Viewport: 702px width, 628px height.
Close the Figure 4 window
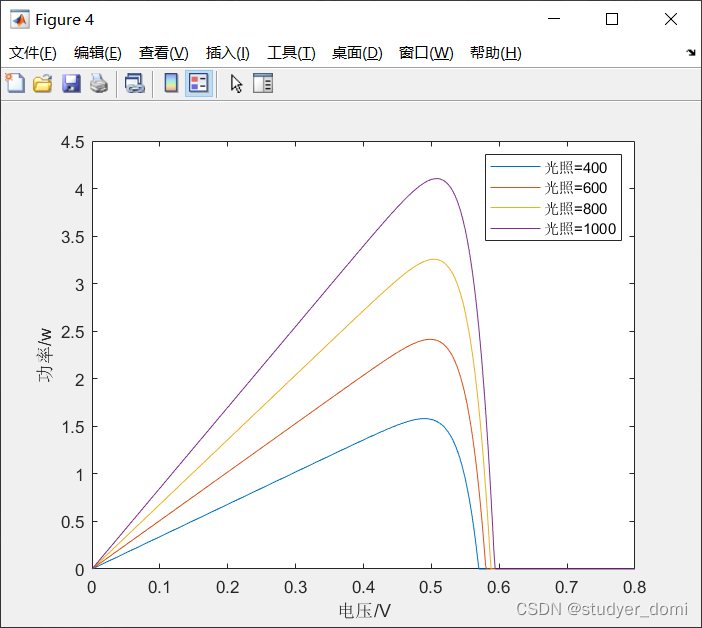[x=671, y=19]
